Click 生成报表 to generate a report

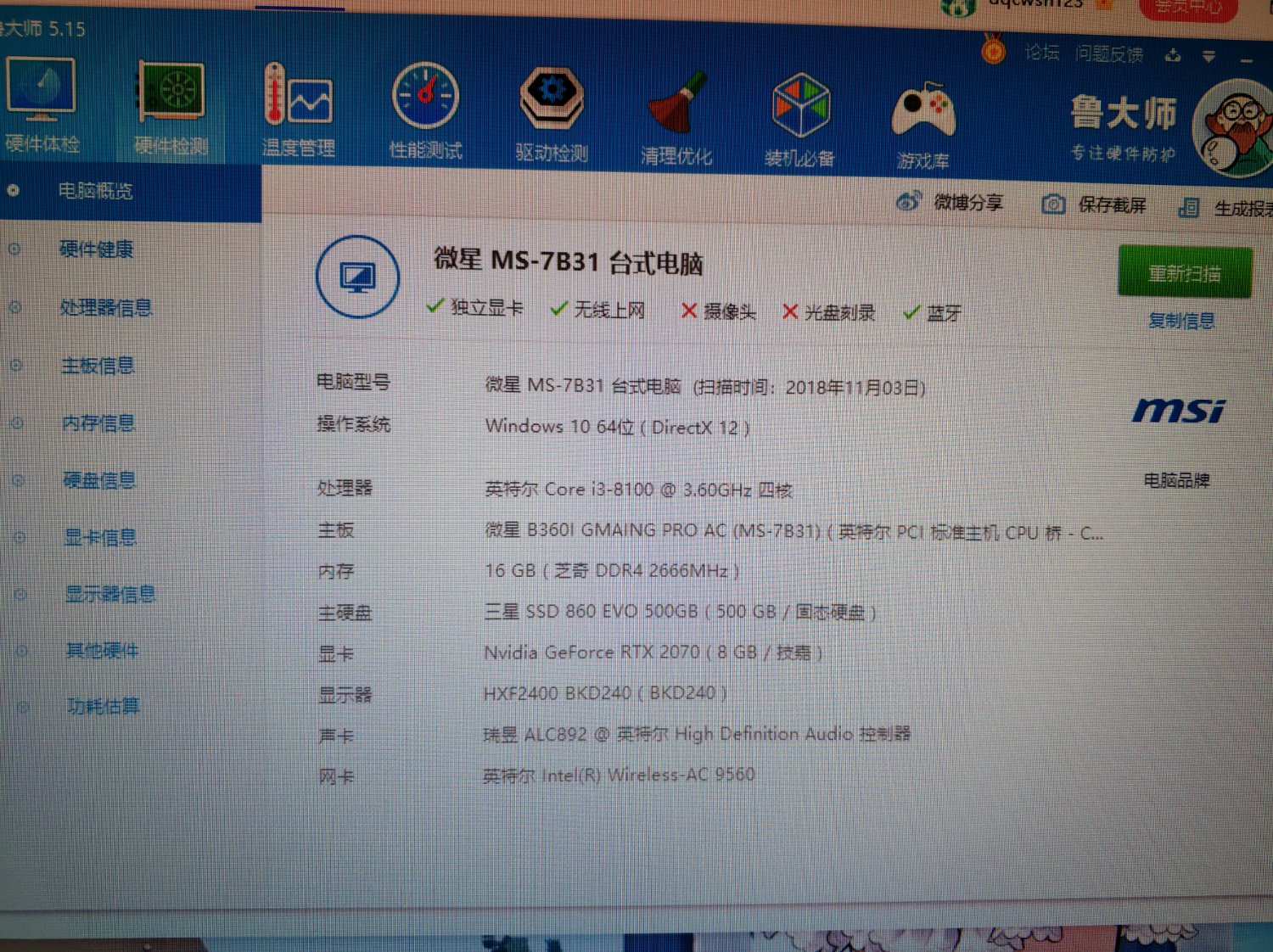pos(1226,208)
